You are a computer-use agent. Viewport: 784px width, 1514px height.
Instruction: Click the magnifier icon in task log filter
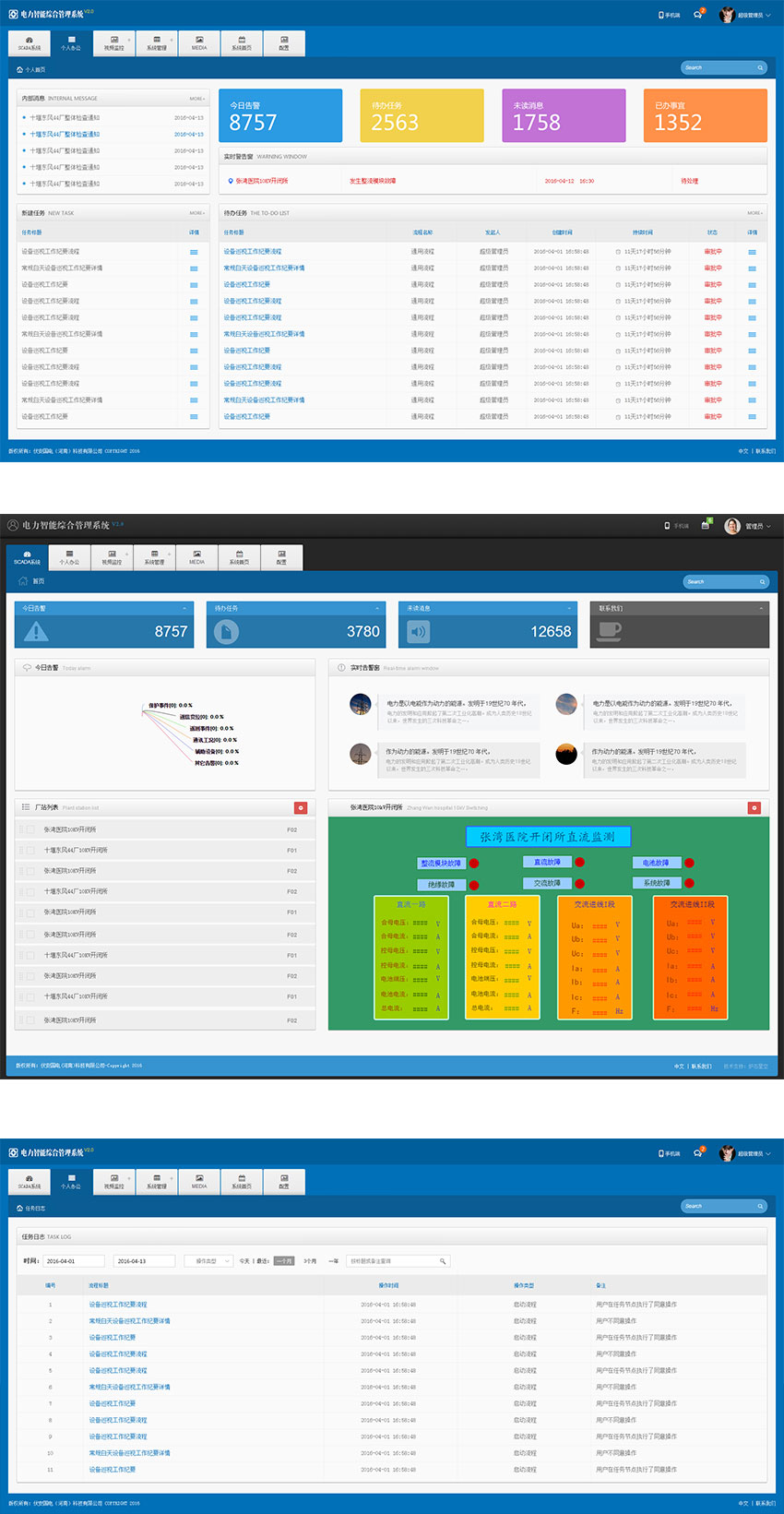tap(443, 1261)
